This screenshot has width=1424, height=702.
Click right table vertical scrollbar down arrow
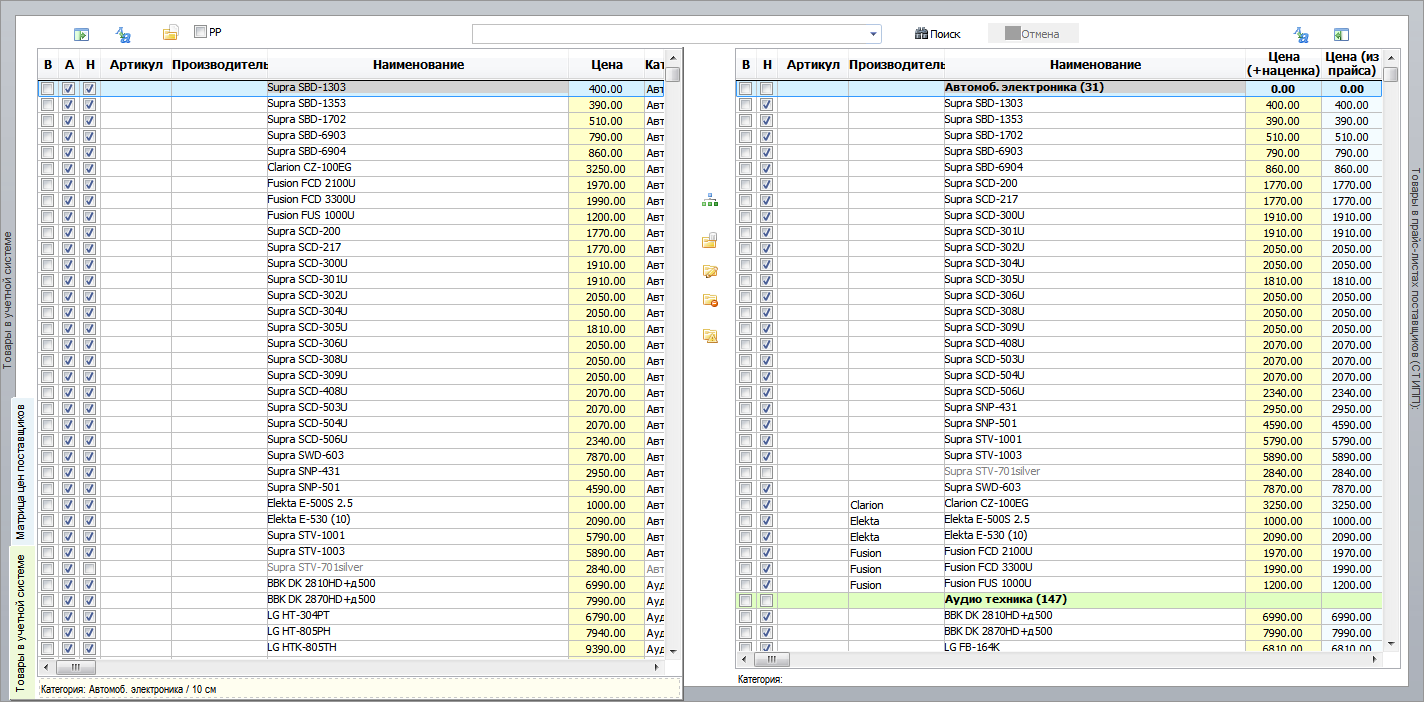[x=1391, y=644]
